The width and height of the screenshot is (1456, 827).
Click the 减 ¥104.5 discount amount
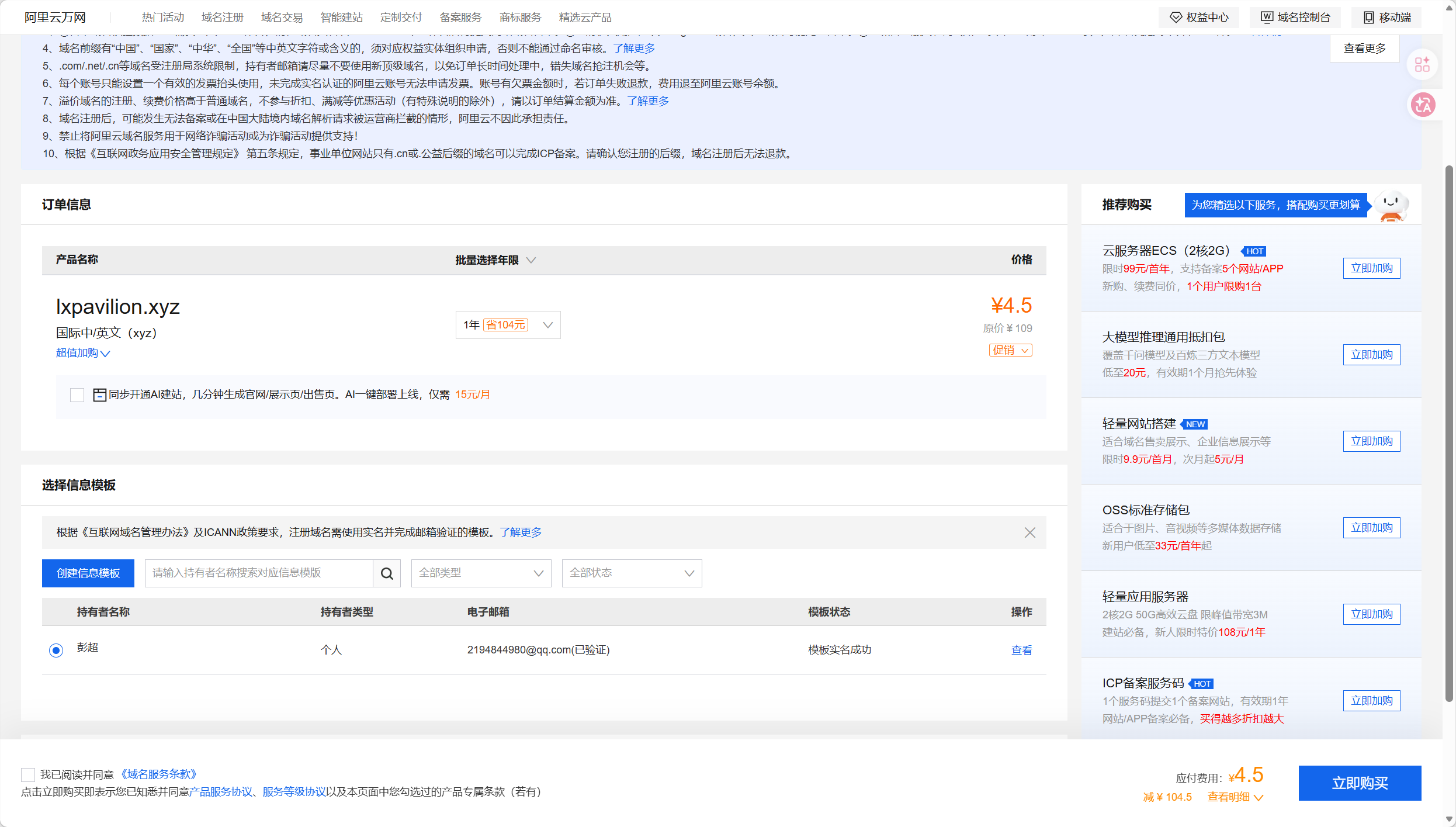[1167, 797]
